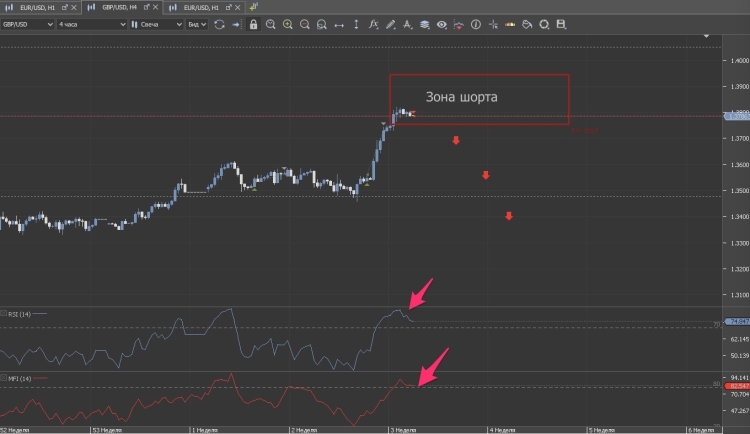
Task: Click the '2 Неделя' time axis label
Action: point(304,430)
